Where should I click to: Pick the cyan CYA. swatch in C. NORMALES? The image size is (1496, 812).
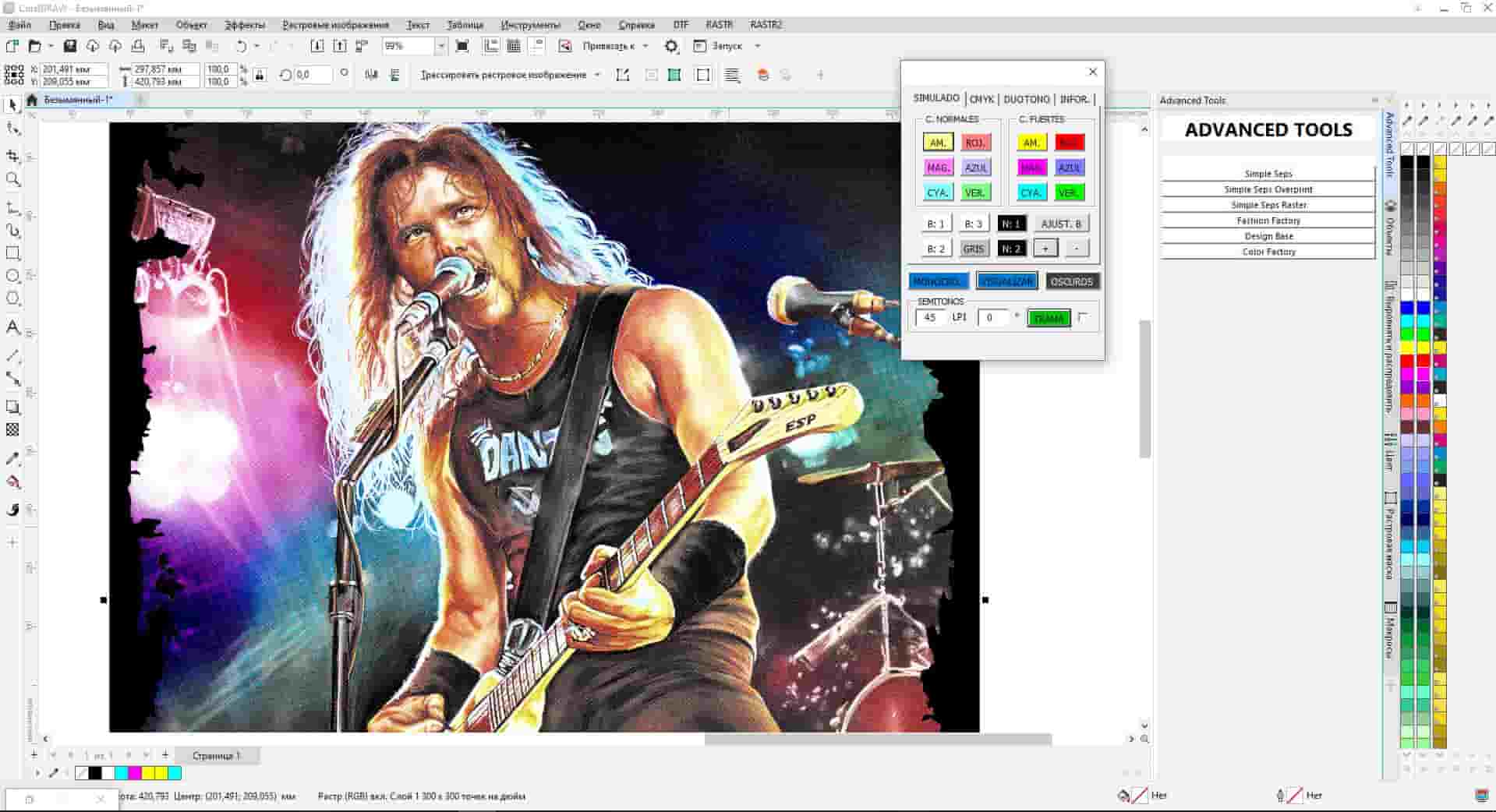938,192
